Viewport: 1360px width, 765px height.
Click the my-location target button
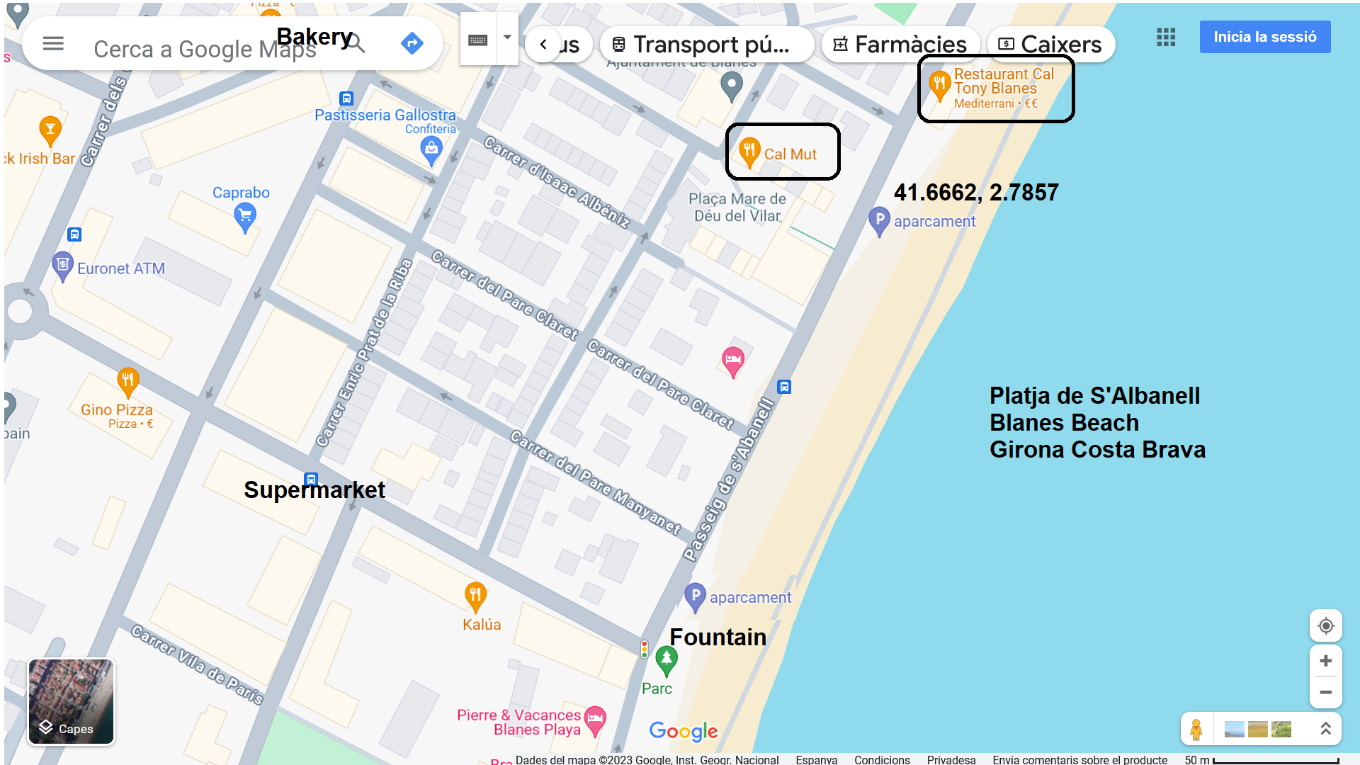1325,626
